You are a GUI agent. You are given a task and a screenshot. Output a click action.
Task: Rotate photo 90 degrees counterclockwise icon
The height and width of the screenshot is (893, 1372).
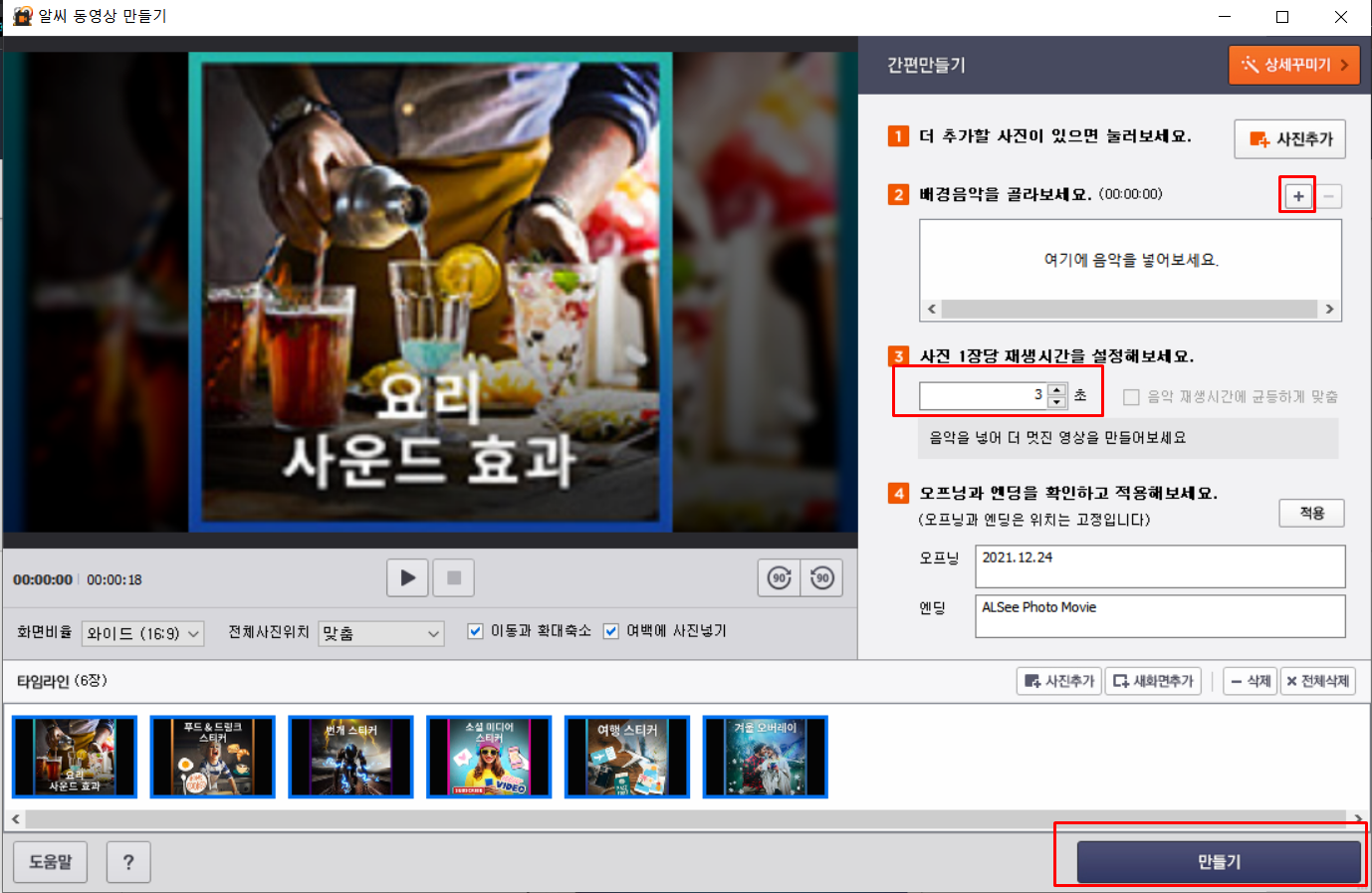click(x=822, y=577)
